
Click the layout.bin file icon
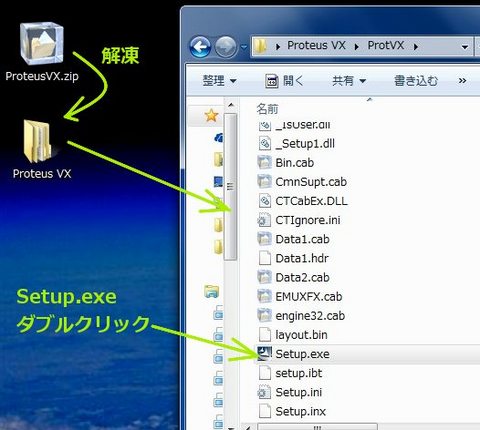pyautogui.click(x=265, y=335)
